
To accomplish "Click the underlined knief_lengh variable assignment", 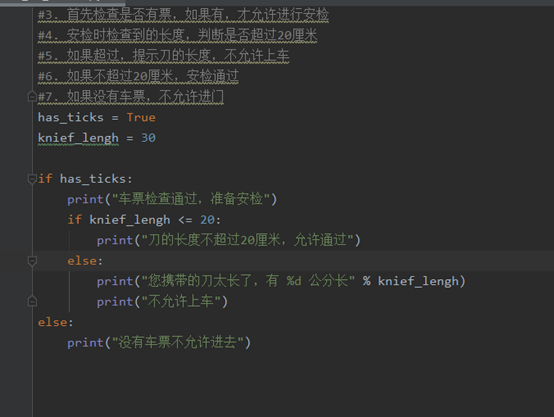I will [78, 138].
